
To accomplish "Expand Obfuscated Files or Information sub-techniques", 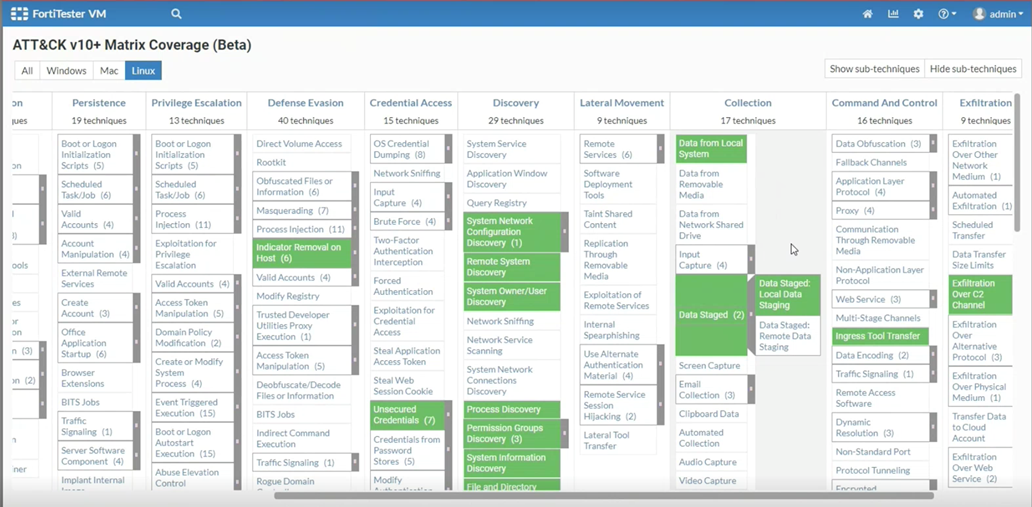I will (x=355, y=186).
